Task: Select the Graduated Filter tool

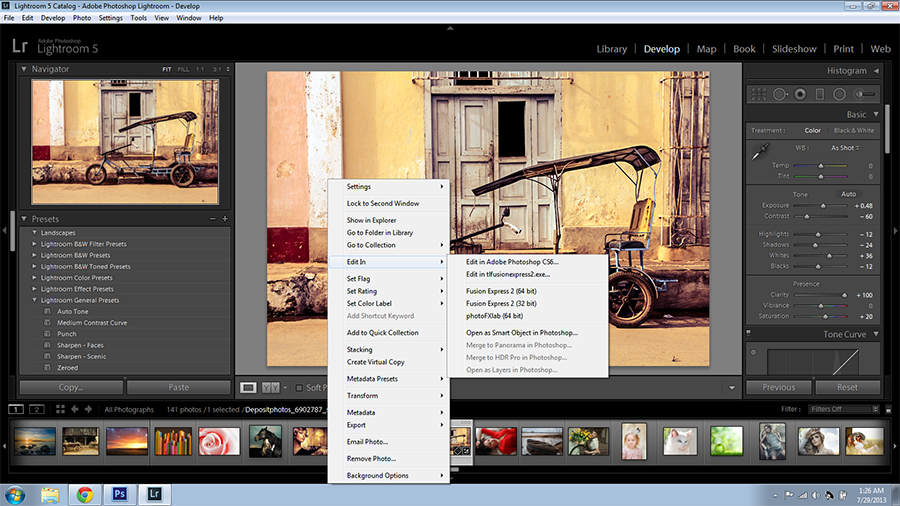Action: pyautogui.click(x=819, y=94)
